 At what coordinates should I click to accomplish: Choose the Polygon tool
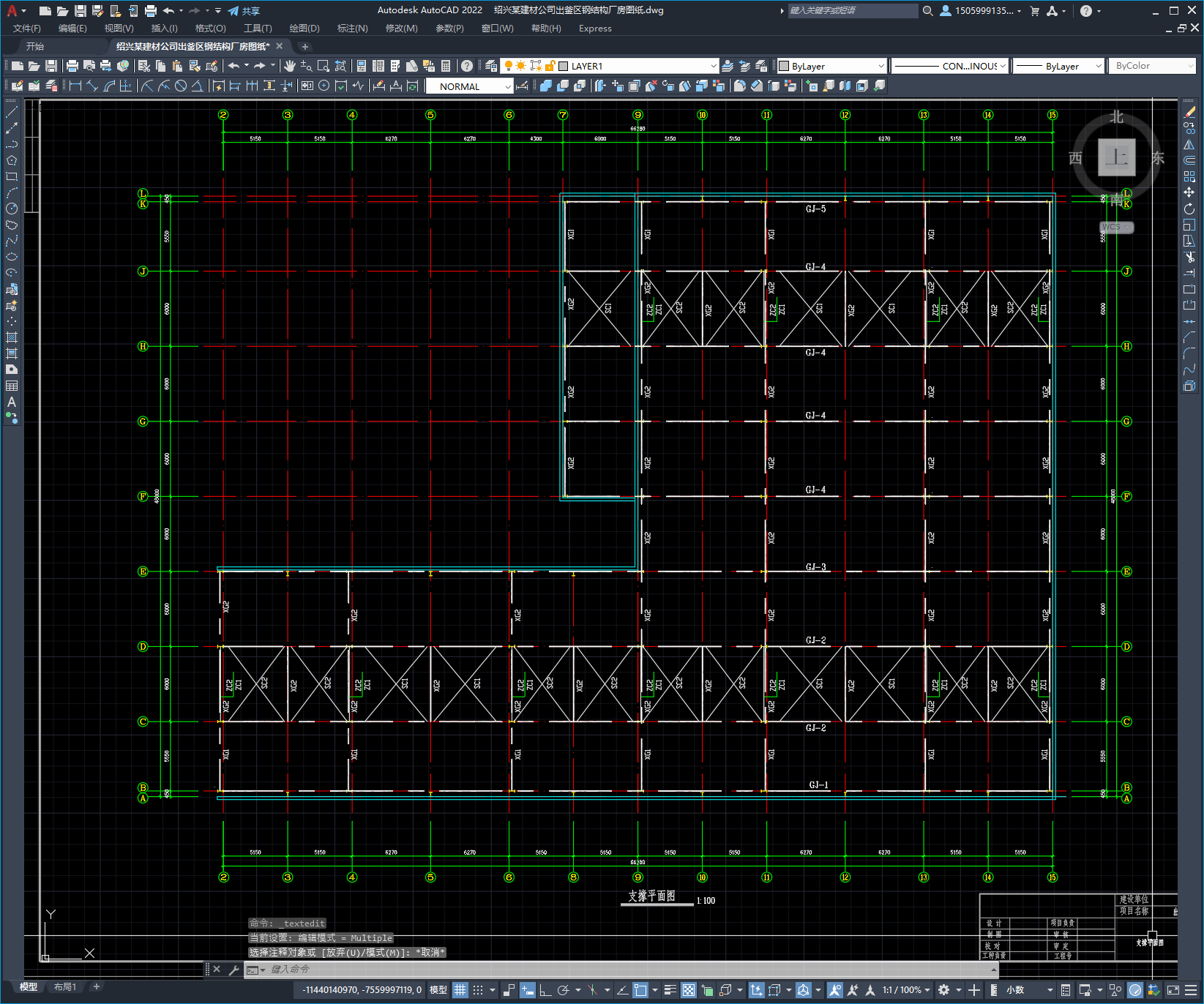tap(12, 160)
